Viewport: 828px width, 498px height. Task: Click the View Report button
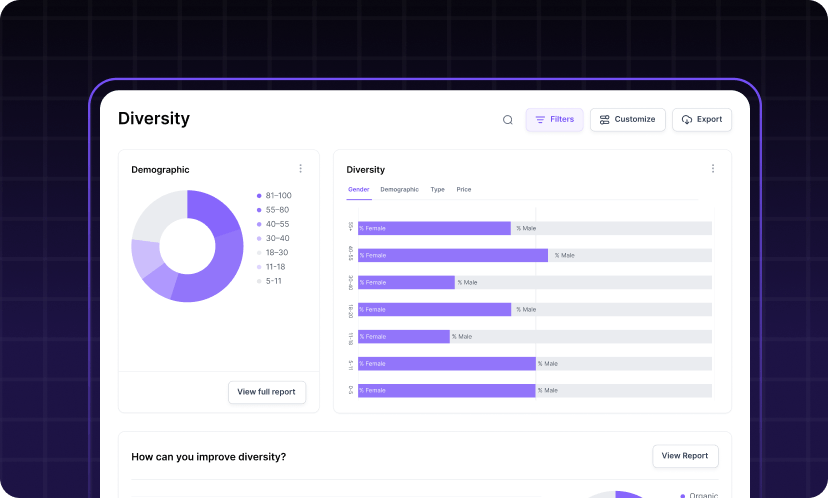tap(685, 456)
